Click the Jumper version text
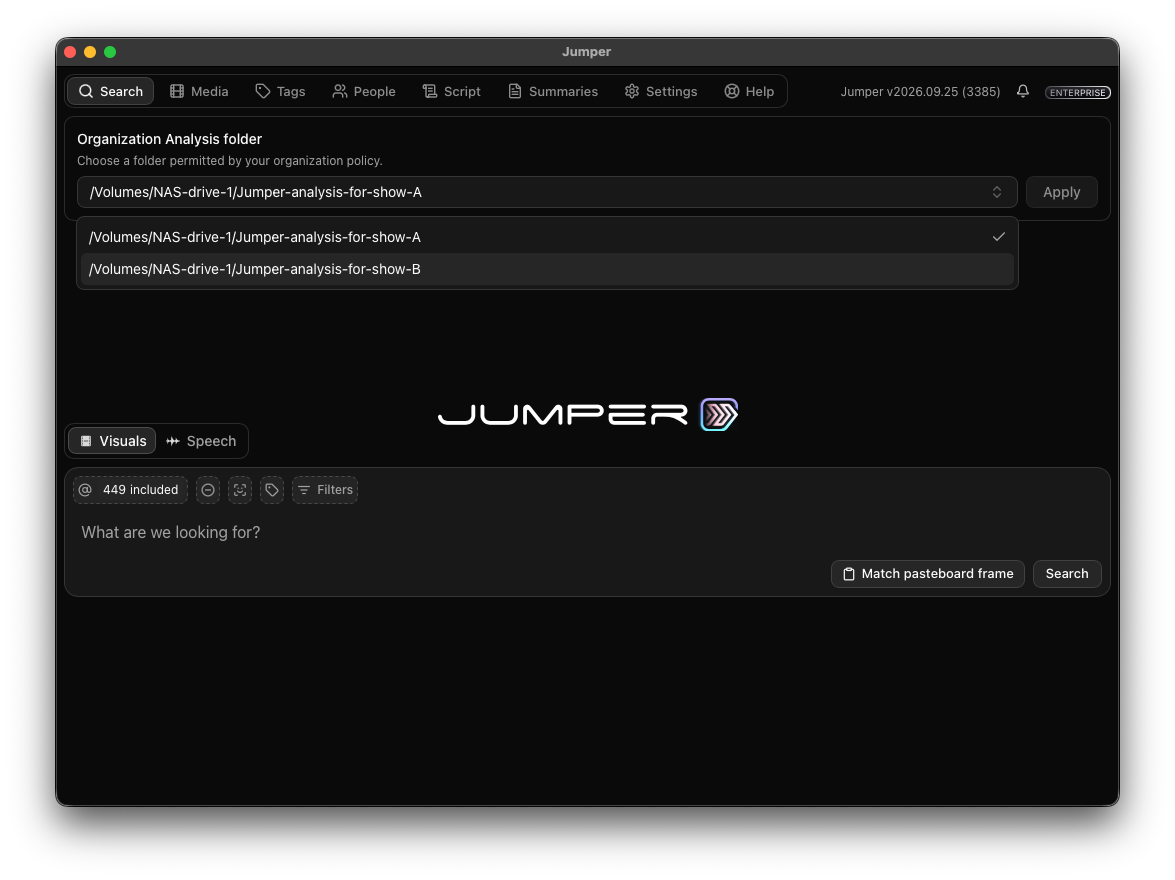The height and width of the screenshot is (880, 1175). pos(920,91)
